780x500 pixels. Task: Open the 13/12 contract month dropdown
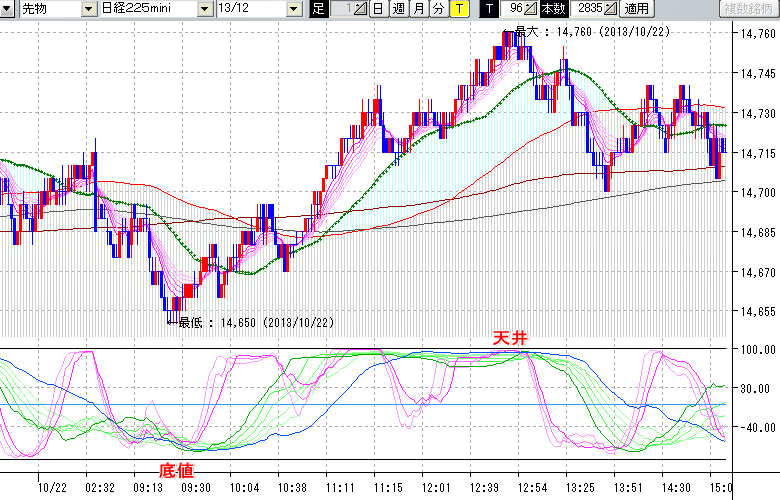pos(293,9)
